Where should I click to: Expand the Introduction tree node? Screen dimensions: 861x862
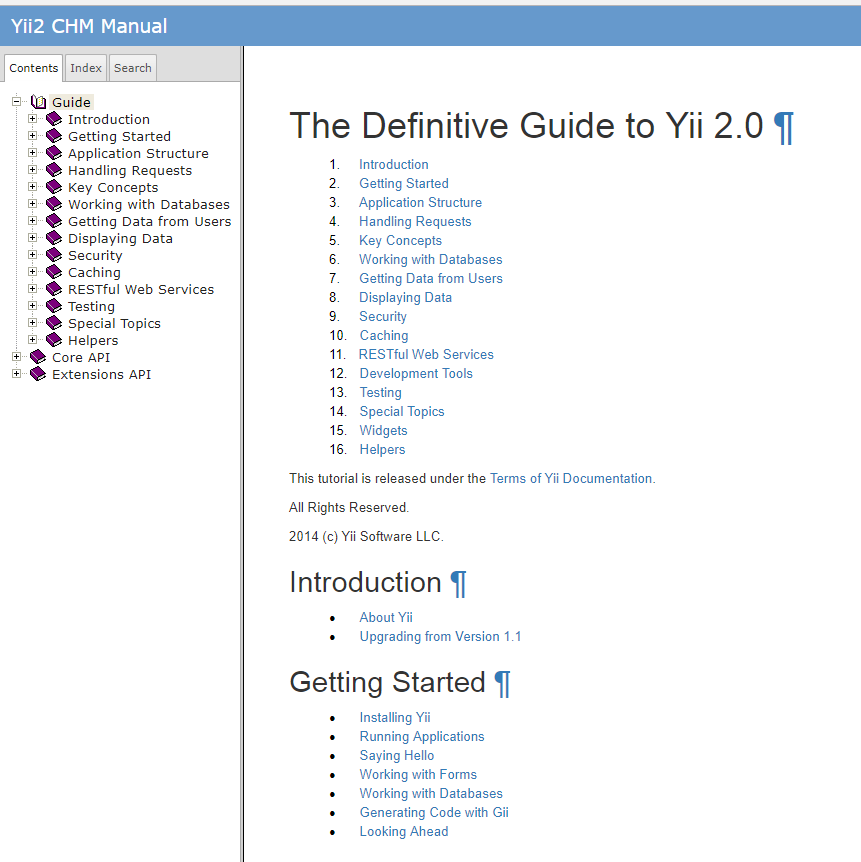[x=32, y=118]
